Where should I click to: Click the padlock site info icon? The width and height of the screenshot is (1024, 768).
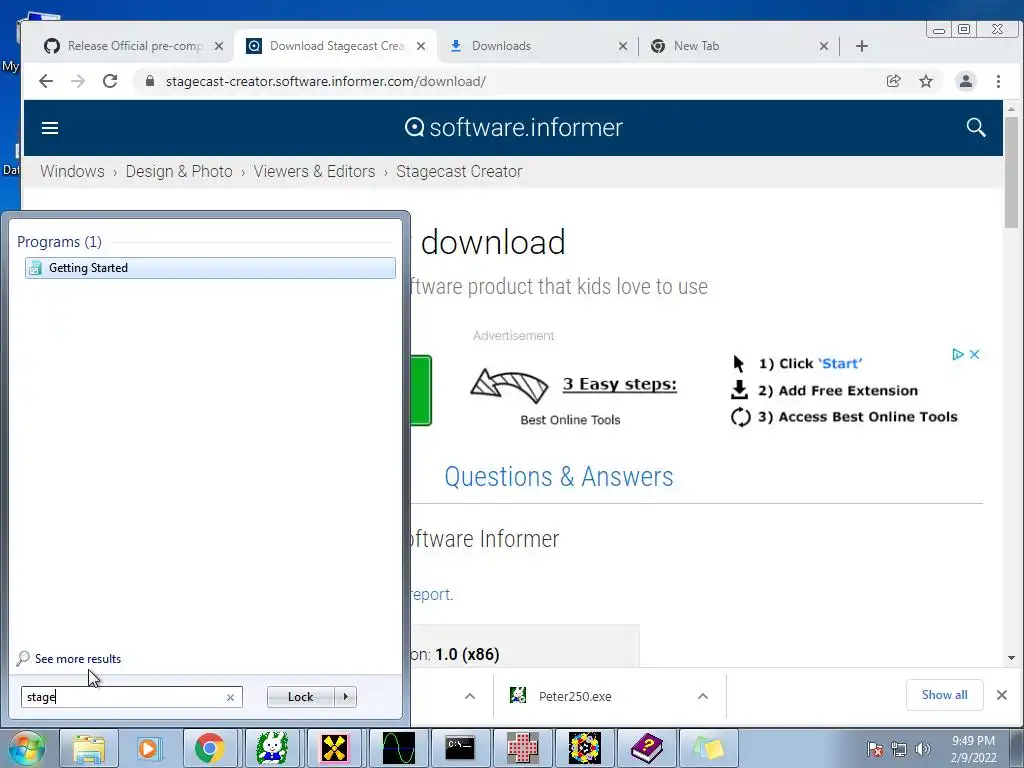(x=150, y=81)
